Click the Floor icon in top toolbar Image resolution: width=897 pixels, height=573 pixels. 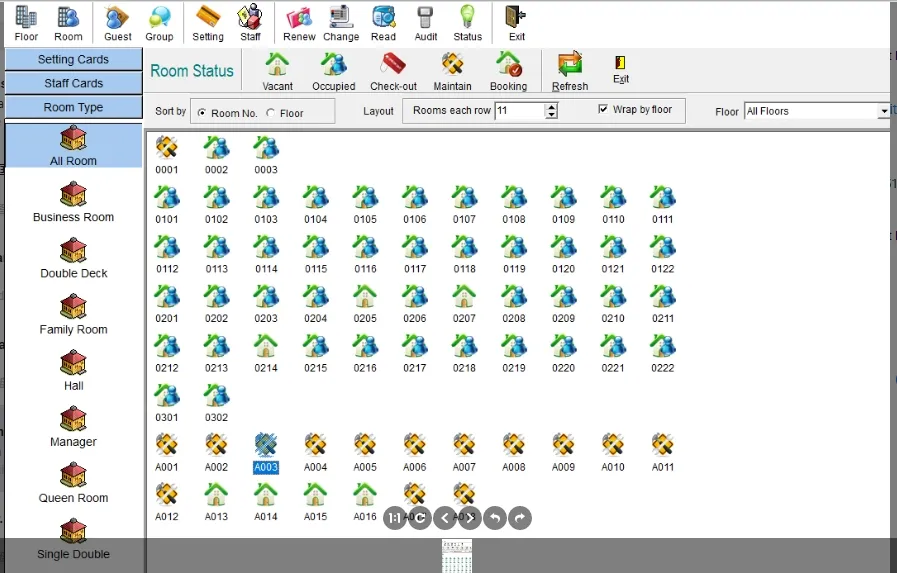(x=26, y=22)
